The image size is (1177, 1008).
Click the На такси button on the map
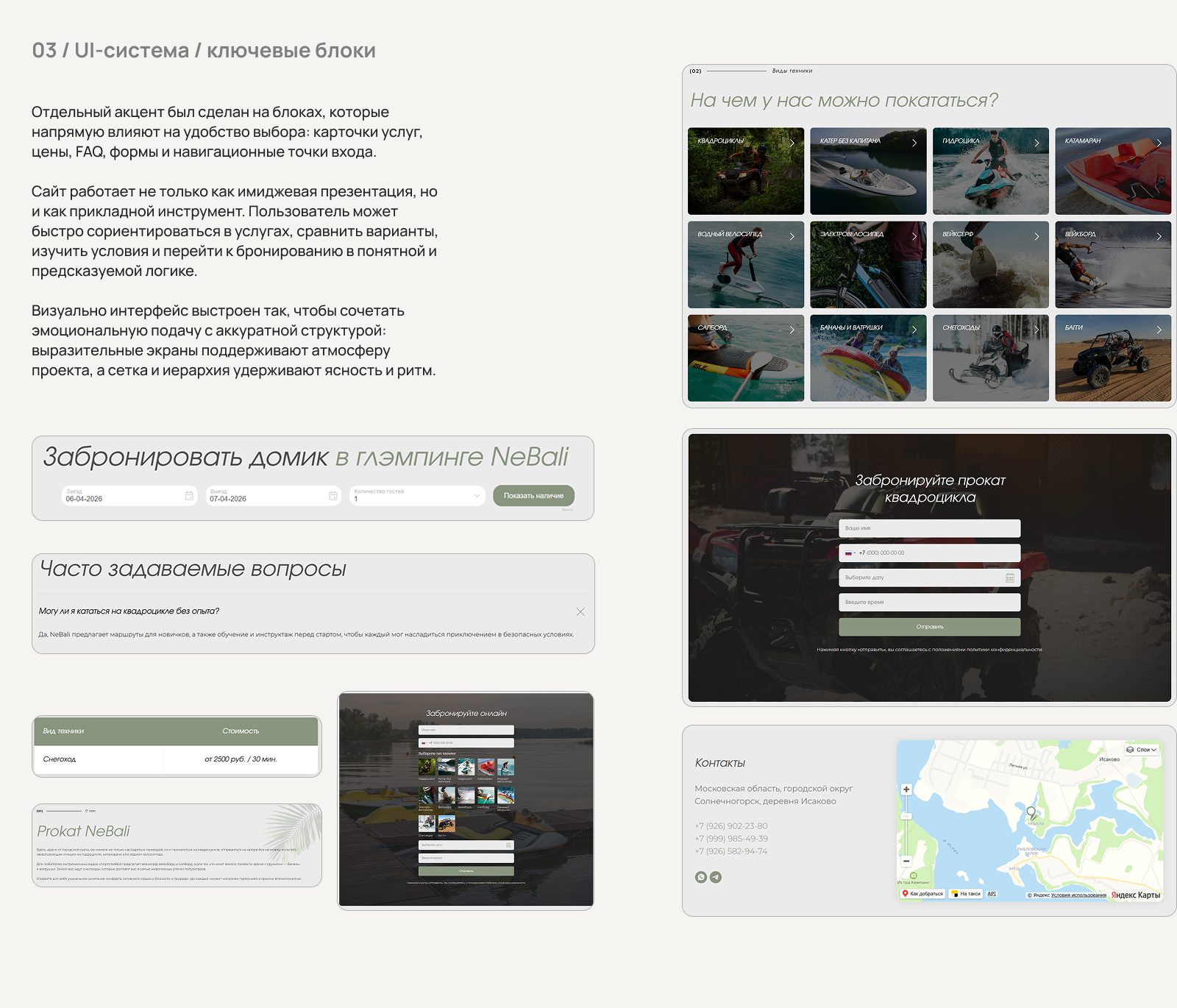pos(966,894)
